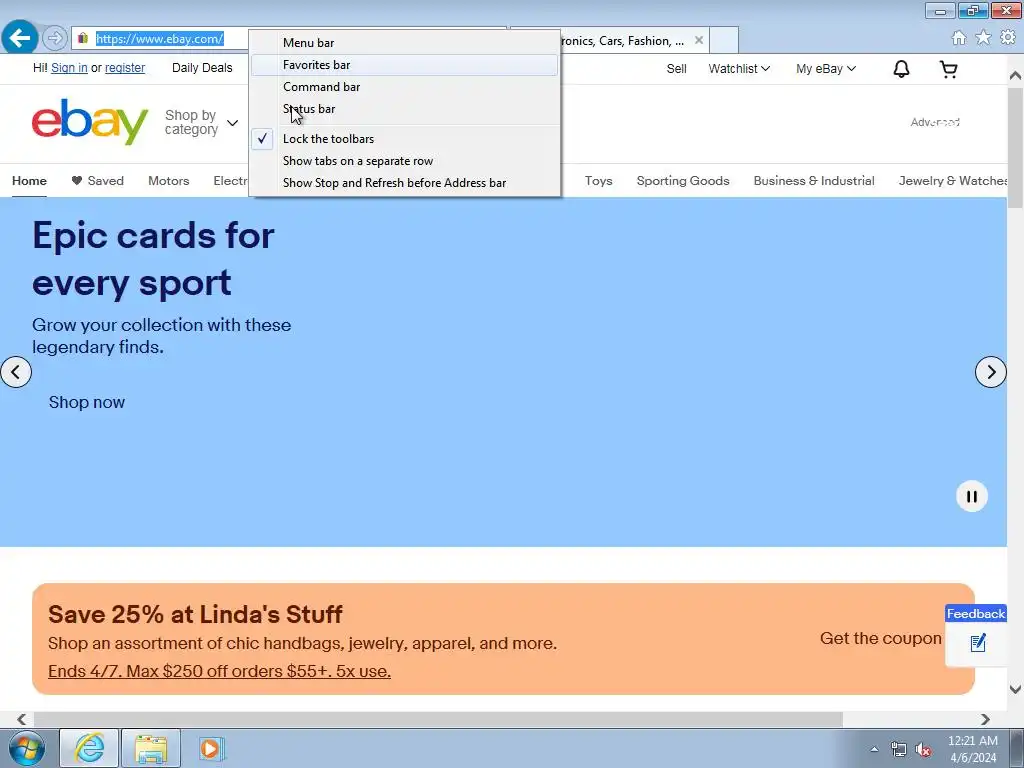
Task: Click the horizontal scrollbar left arrow
Action: 22,720
